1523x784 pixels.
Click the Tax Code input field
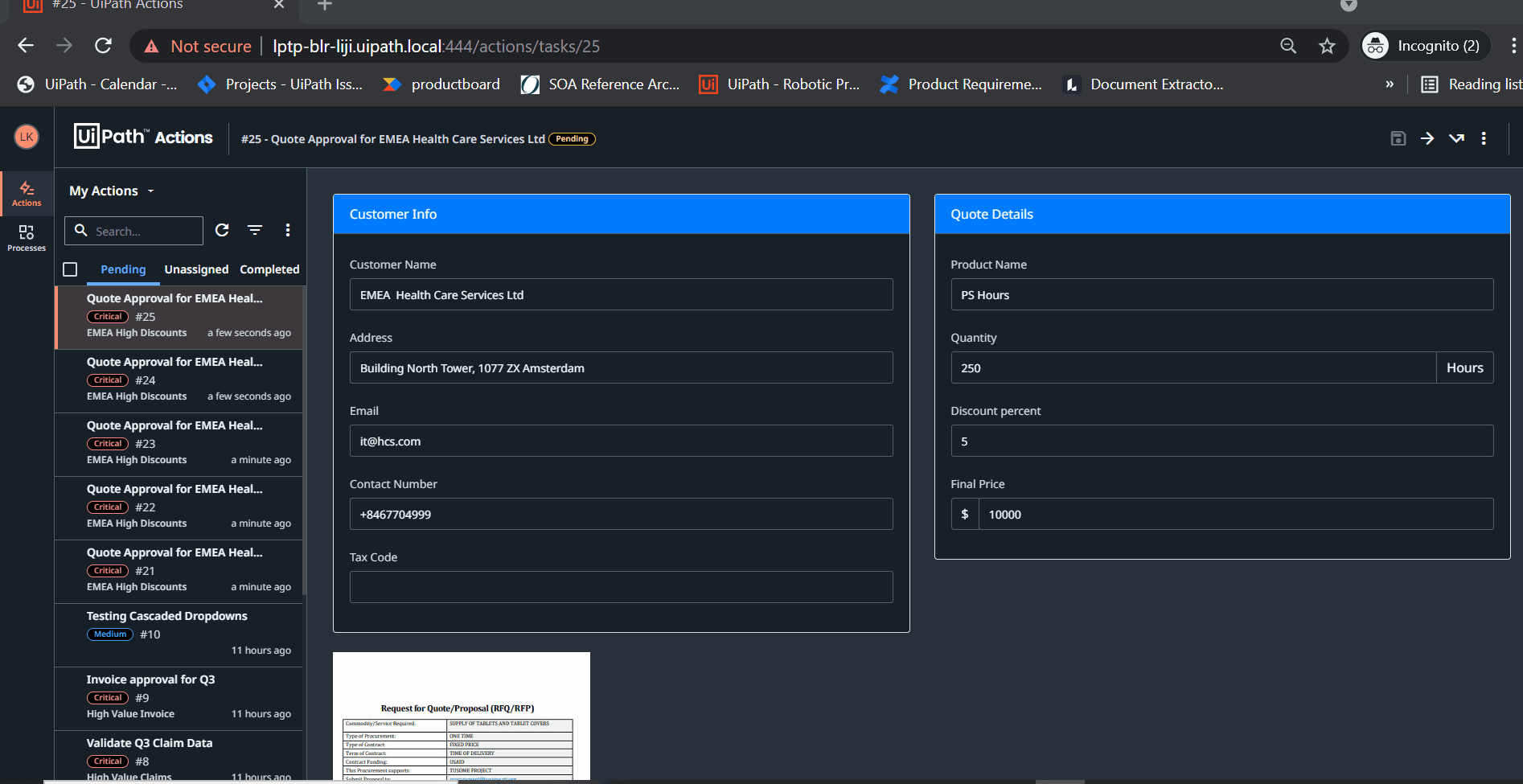(x=621, y=587)
